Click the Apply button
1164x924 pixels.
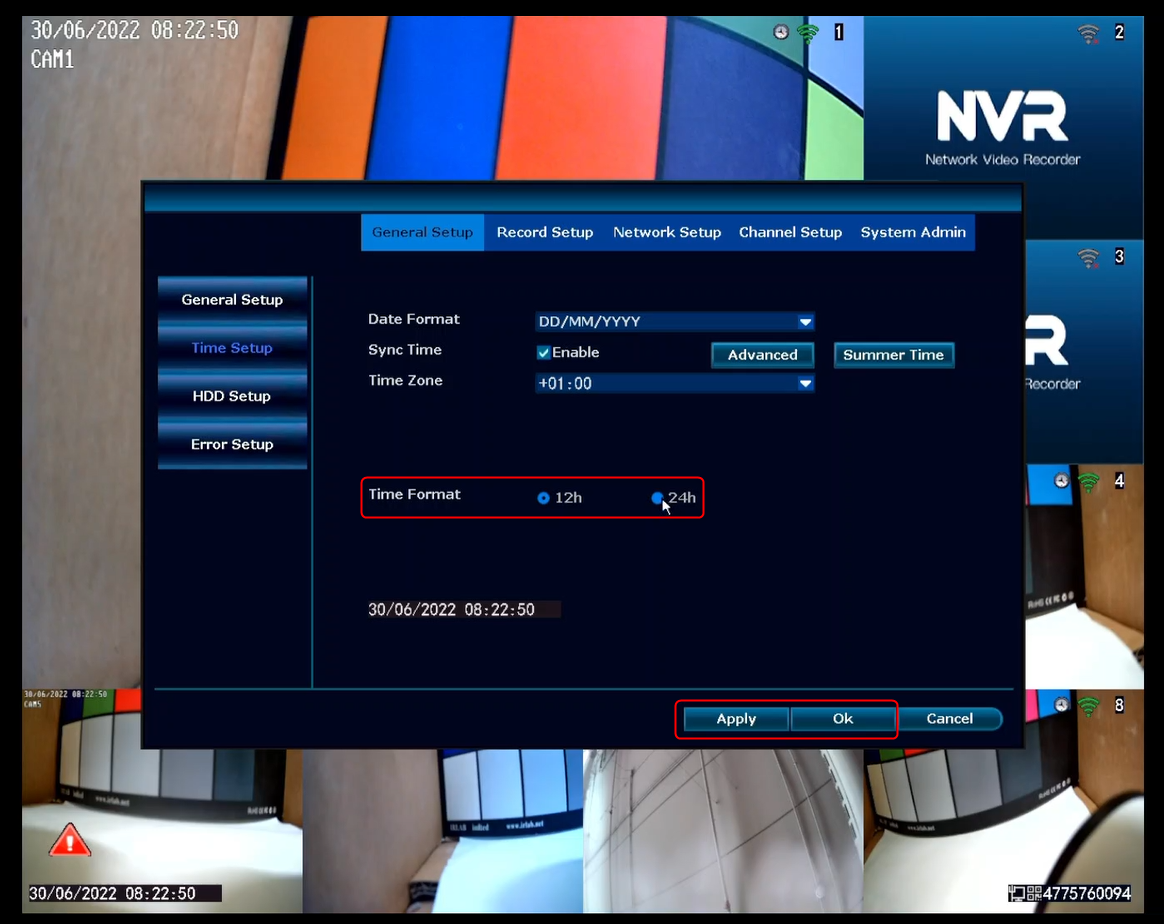click(736, 718)
